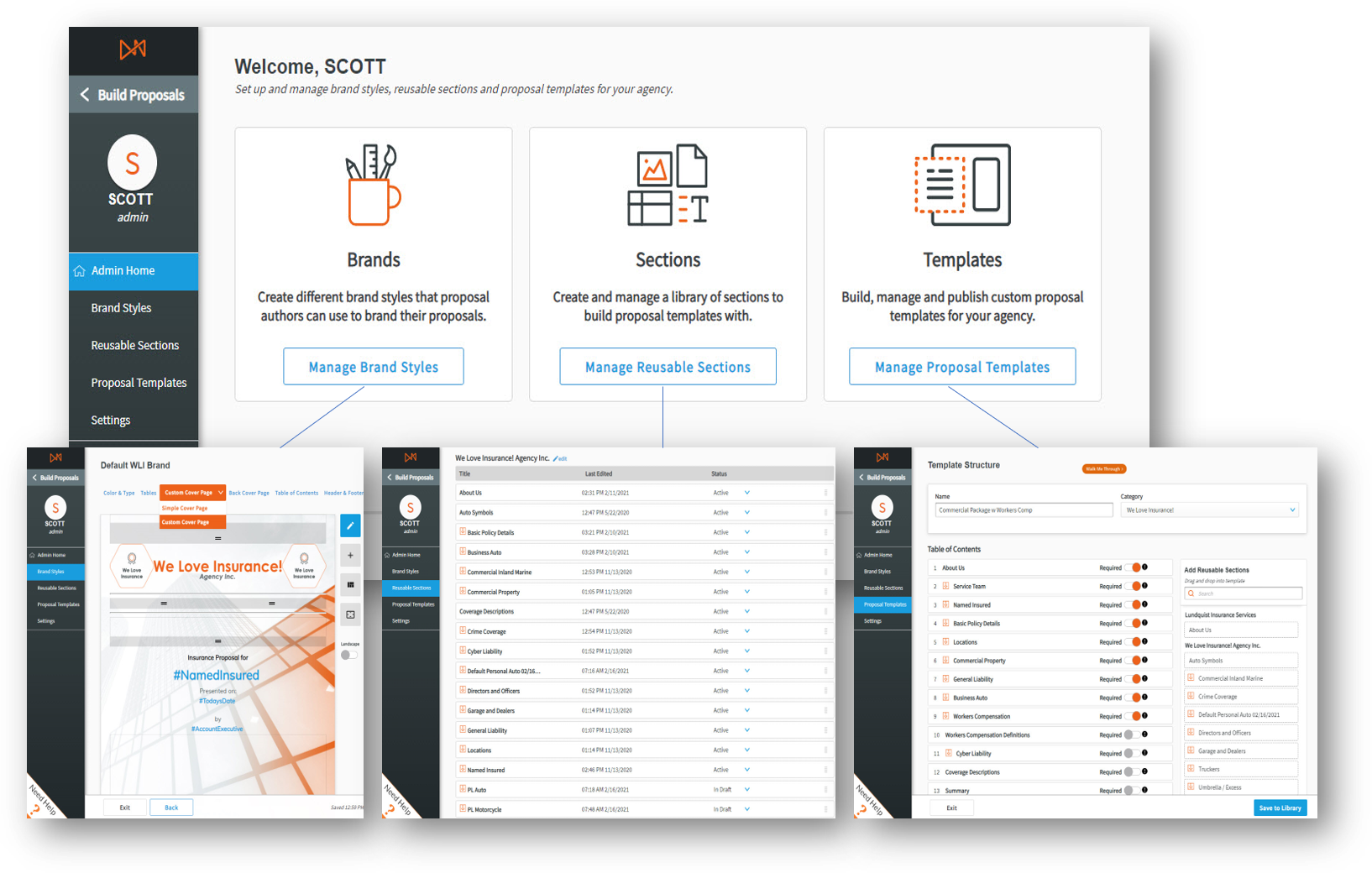1372x873 pixels.
Task: Click the Manage Brand Styles button
Action: click(x=373, y=367)
